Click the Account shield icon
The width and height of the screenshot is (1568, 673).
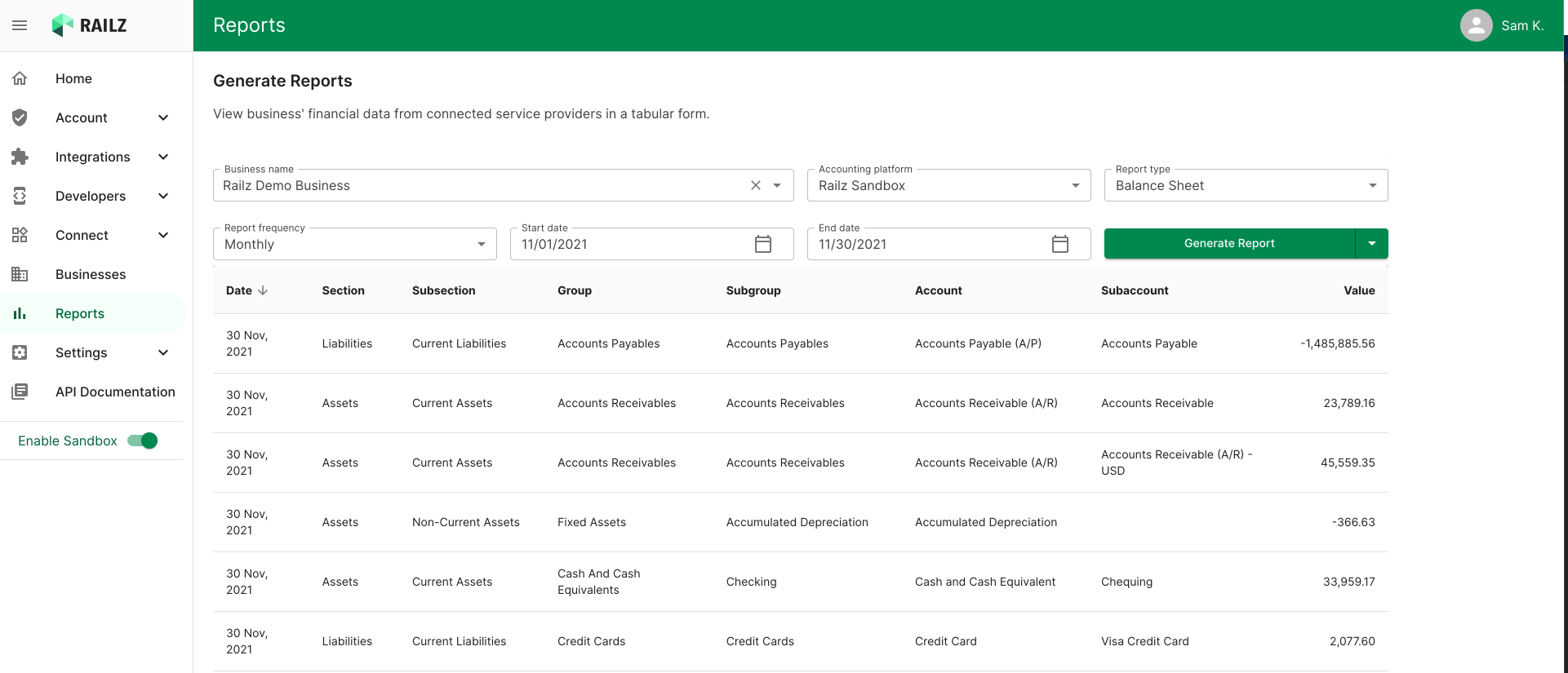tap(20, 117)
